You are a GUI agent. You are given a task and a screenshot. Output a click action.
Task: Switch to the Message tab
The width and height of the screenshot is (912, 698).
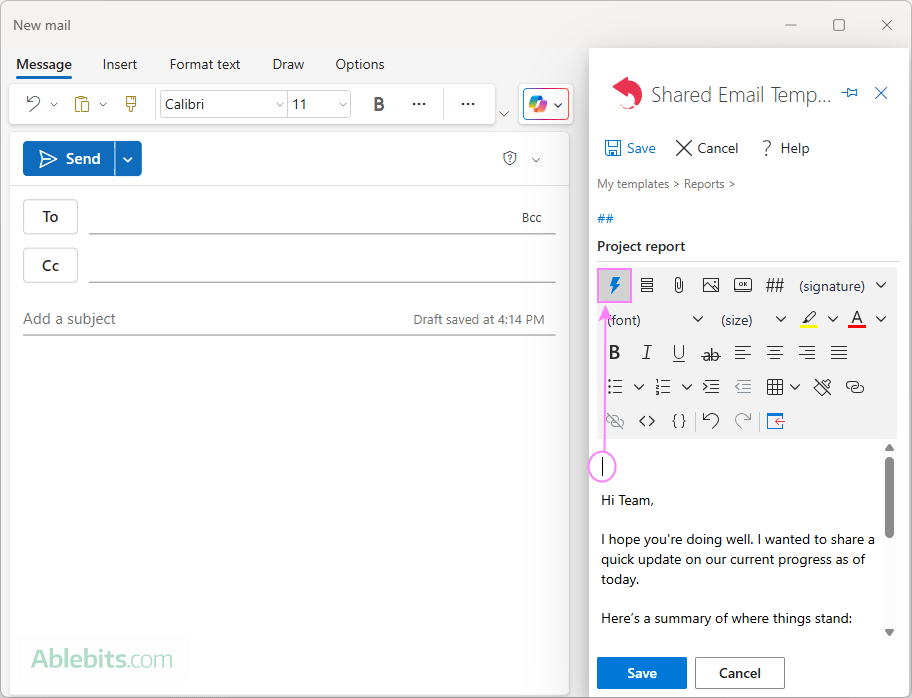44,64
